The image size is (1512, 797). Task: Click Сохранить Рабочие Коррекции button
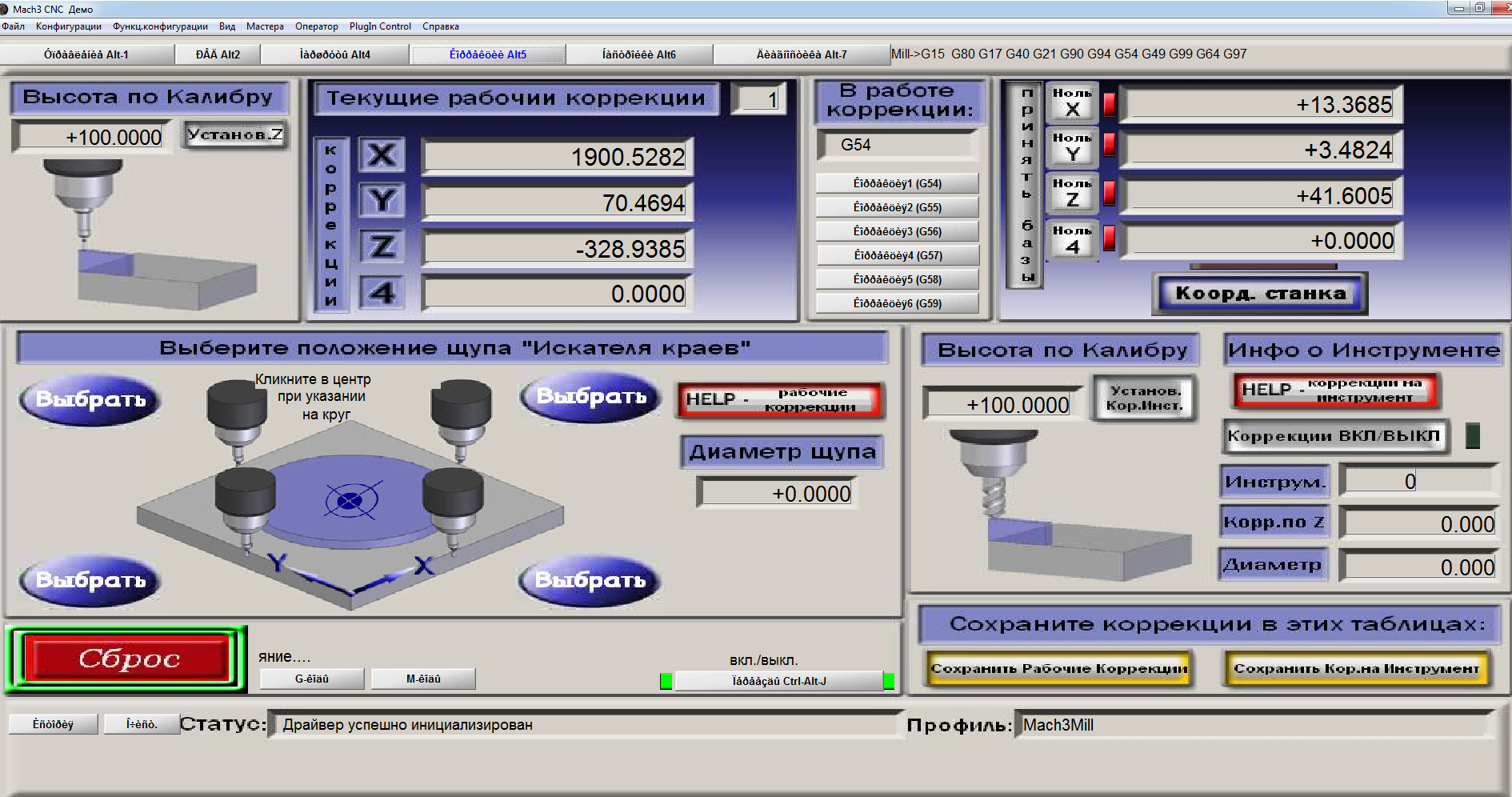click(1059, 669)
